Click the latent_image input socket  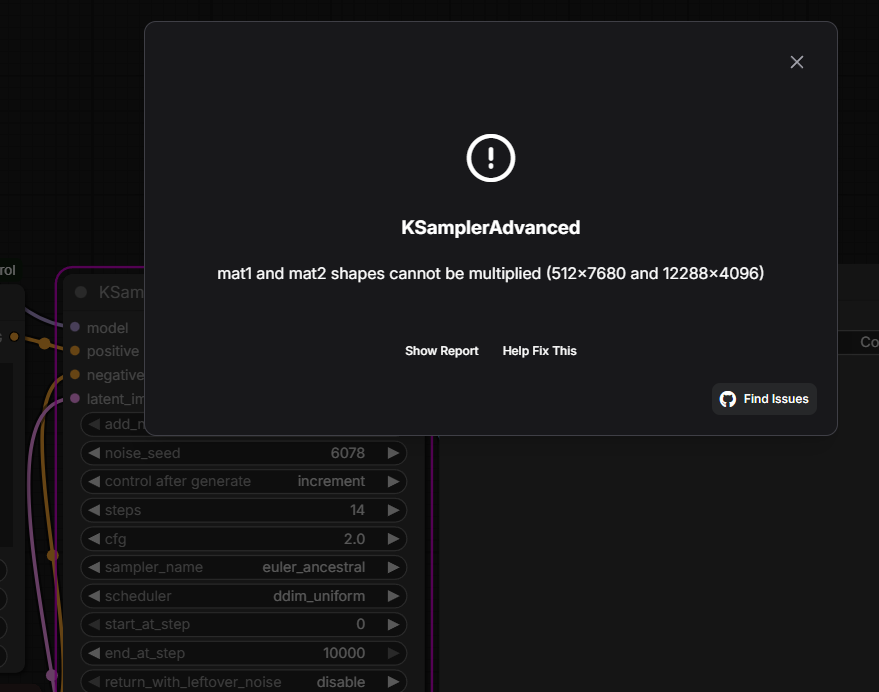pyautogui.click(x=75, y=398)
